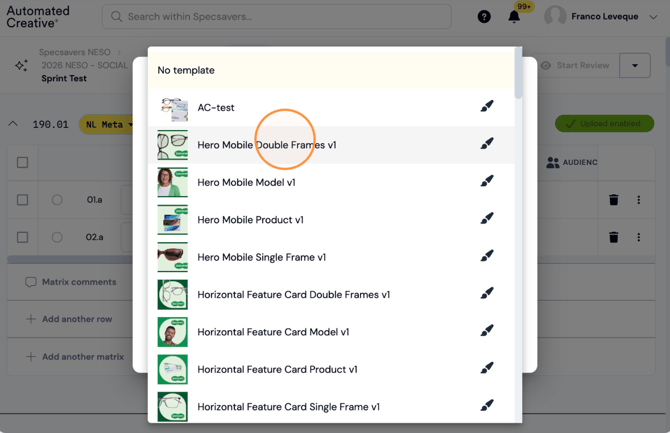This screenshot has width=670, height=433.
Task: Click brush icon for Horizontal Feature Card Product v1
Action: pos(487,368)
